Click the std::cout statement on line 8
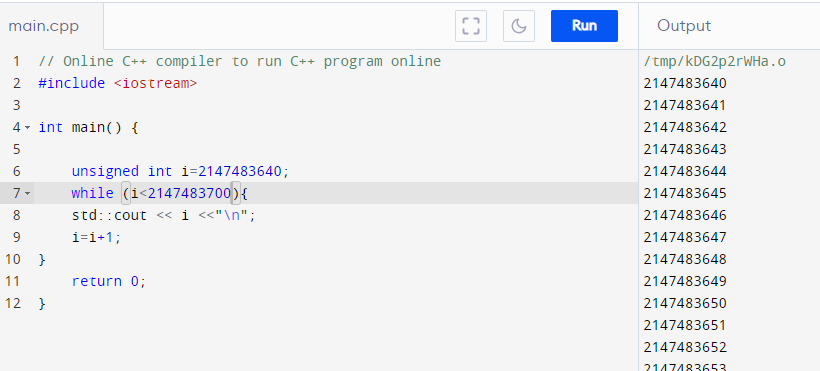The width and height of the screenshot is (820, 371). pos(164,215)
